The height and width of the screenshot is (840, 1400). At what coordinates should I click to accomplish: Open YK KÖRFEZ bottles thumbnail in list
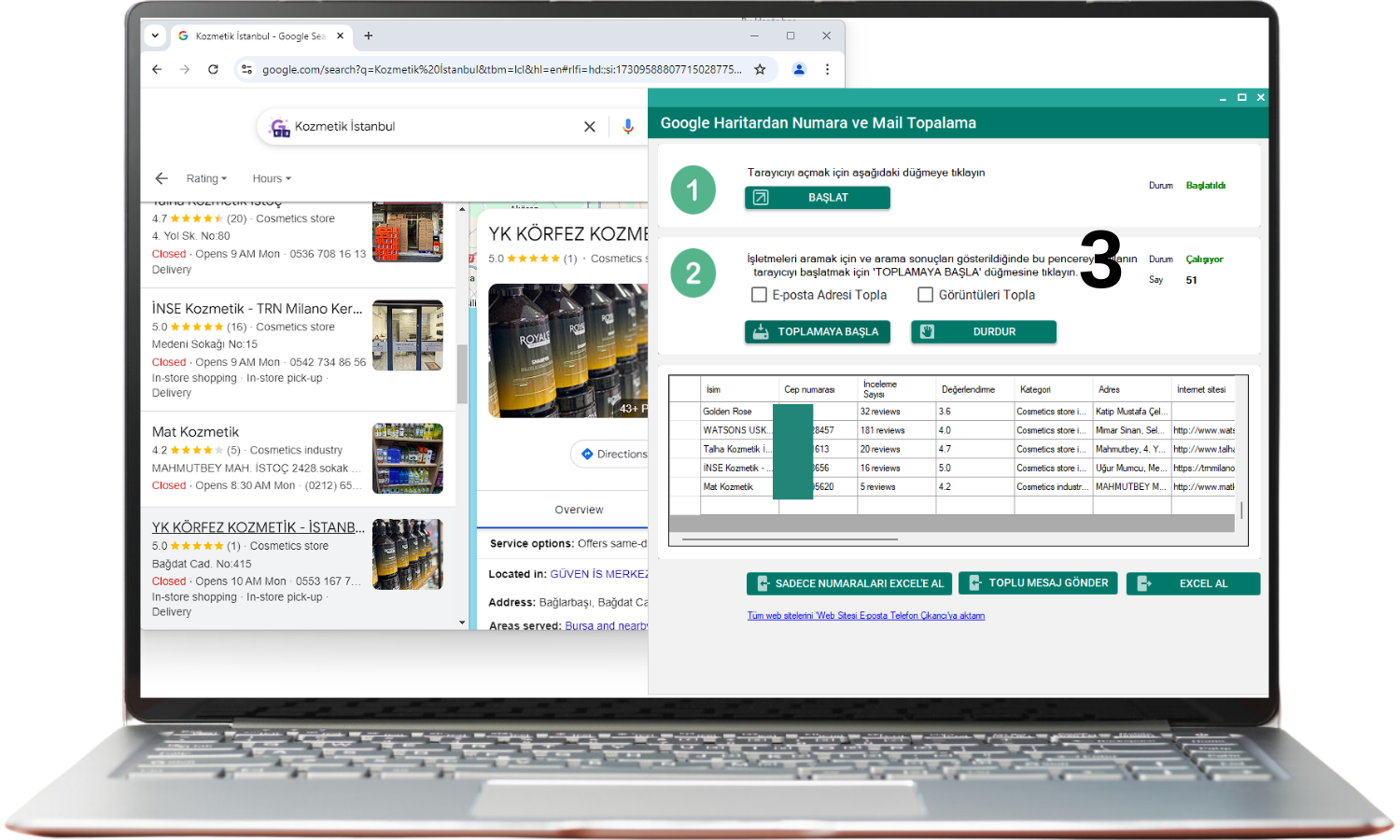click(408, 554)
